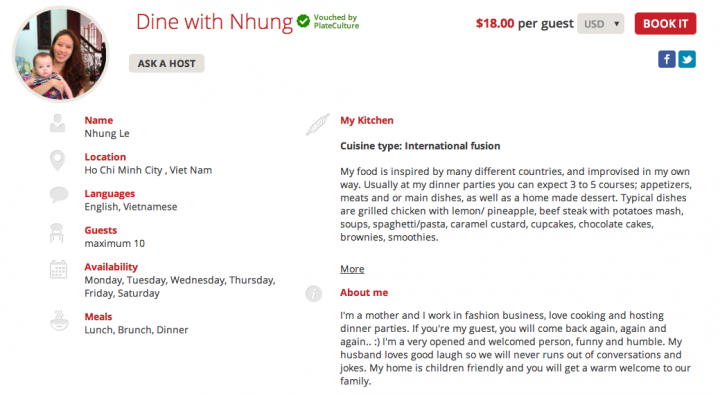Screen dimensions: 720x397
Task: Open Nhung's profile photo
Action: [x=60, y=54]
